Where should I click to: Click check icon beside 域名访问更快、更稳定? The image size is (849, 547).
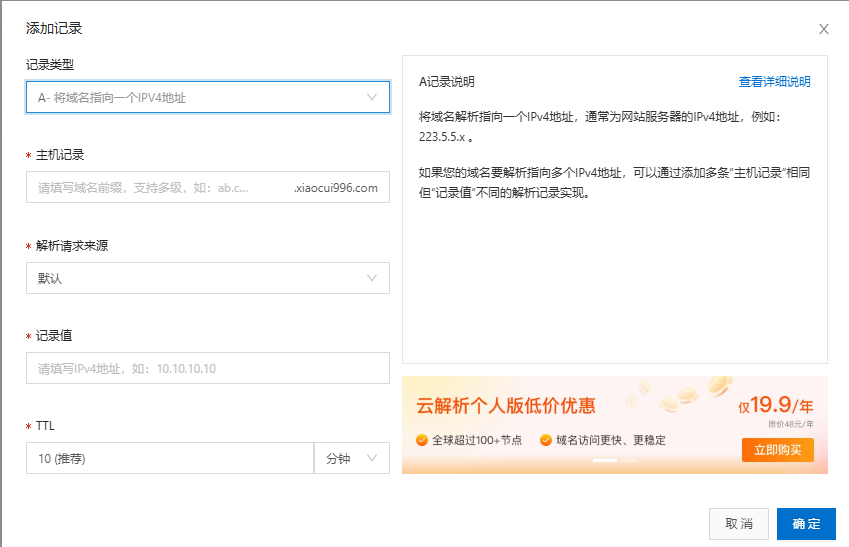pyautogui.click(x=546, y=440)
